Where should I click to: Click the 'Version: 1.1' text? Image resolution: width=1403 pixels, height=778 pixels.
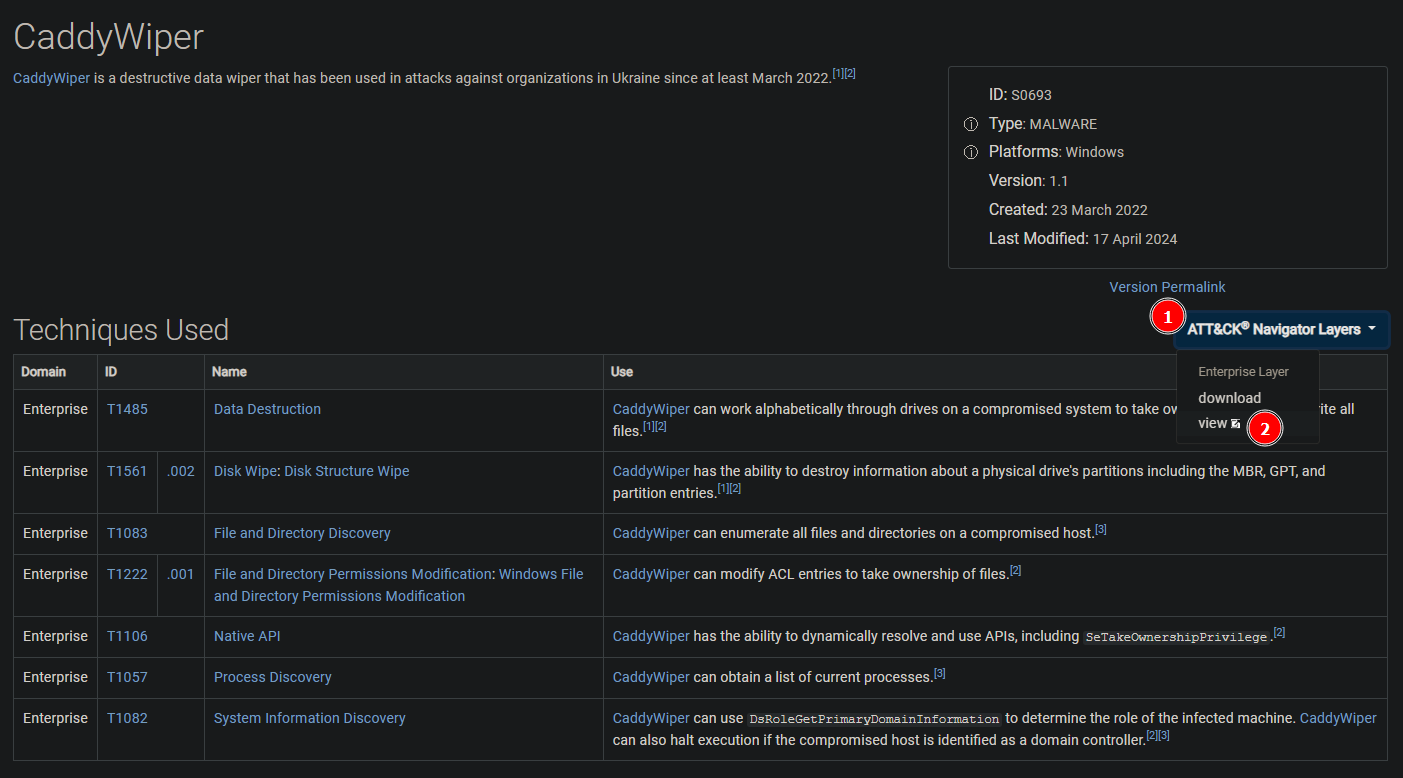pyautogui.click(x=1028, y=181)
